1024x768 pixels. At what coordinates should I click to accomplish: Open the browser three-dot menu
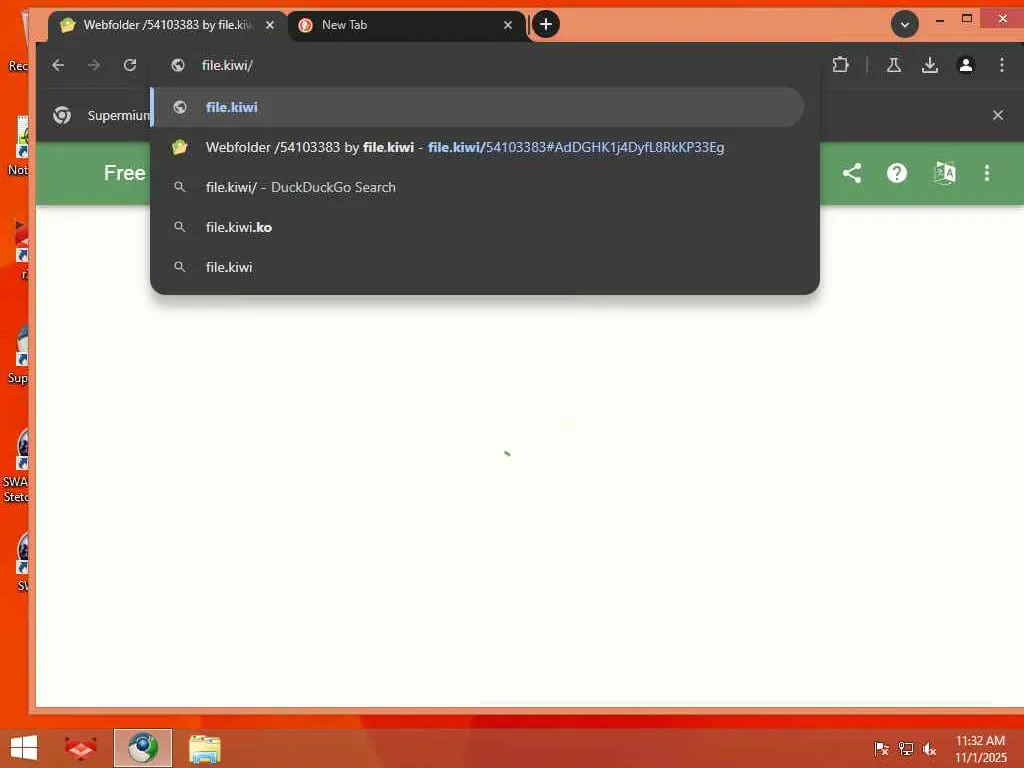tap(1002, 65)
